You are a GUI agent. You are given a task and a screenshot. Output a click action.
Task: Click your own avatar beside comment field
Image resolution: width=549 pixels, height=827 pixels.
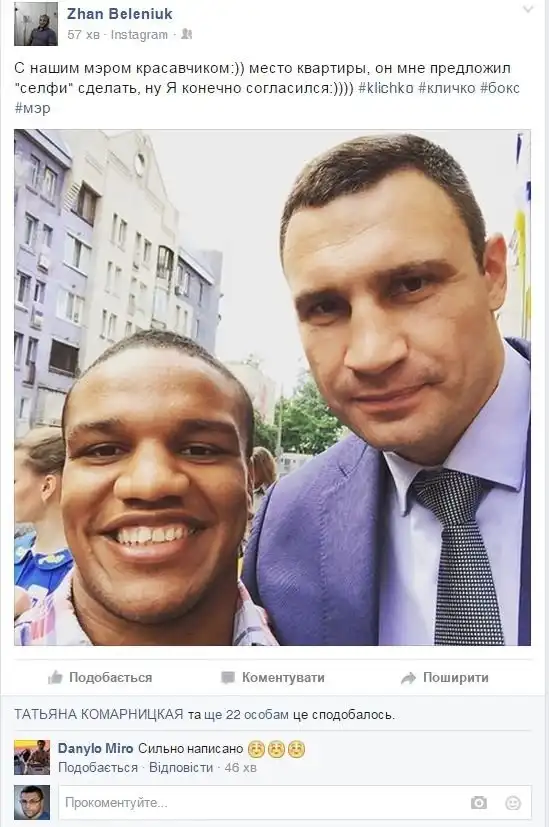tap(32, 802)
